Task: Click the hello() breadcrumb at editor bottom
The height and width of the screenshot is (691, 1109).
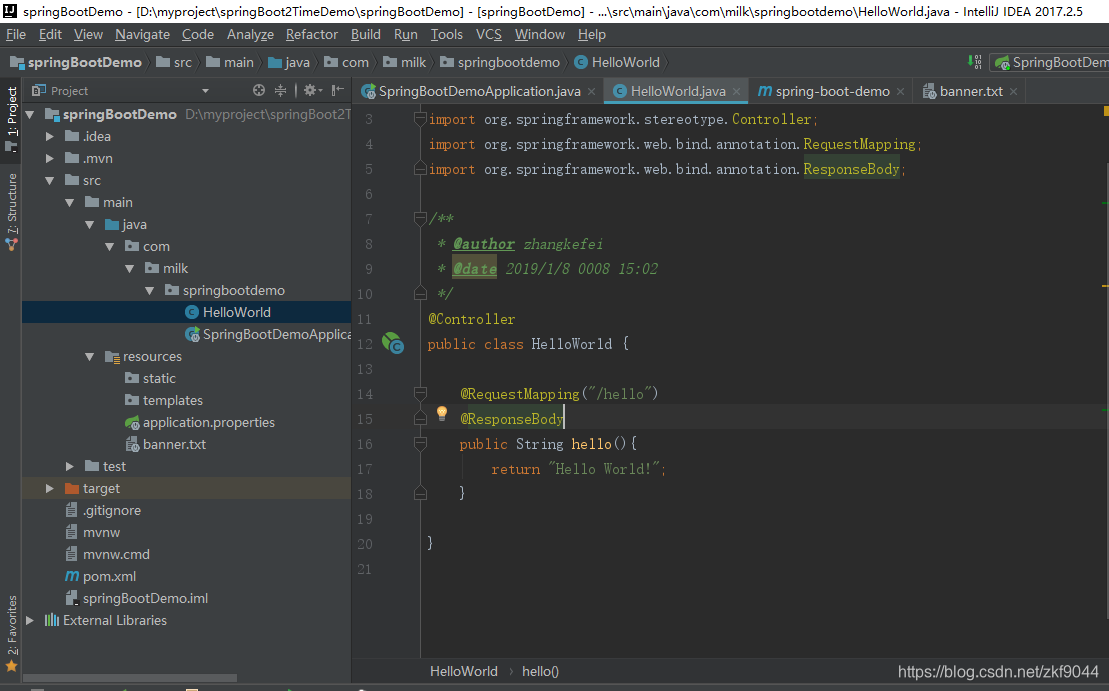Action: click(540, 671)
